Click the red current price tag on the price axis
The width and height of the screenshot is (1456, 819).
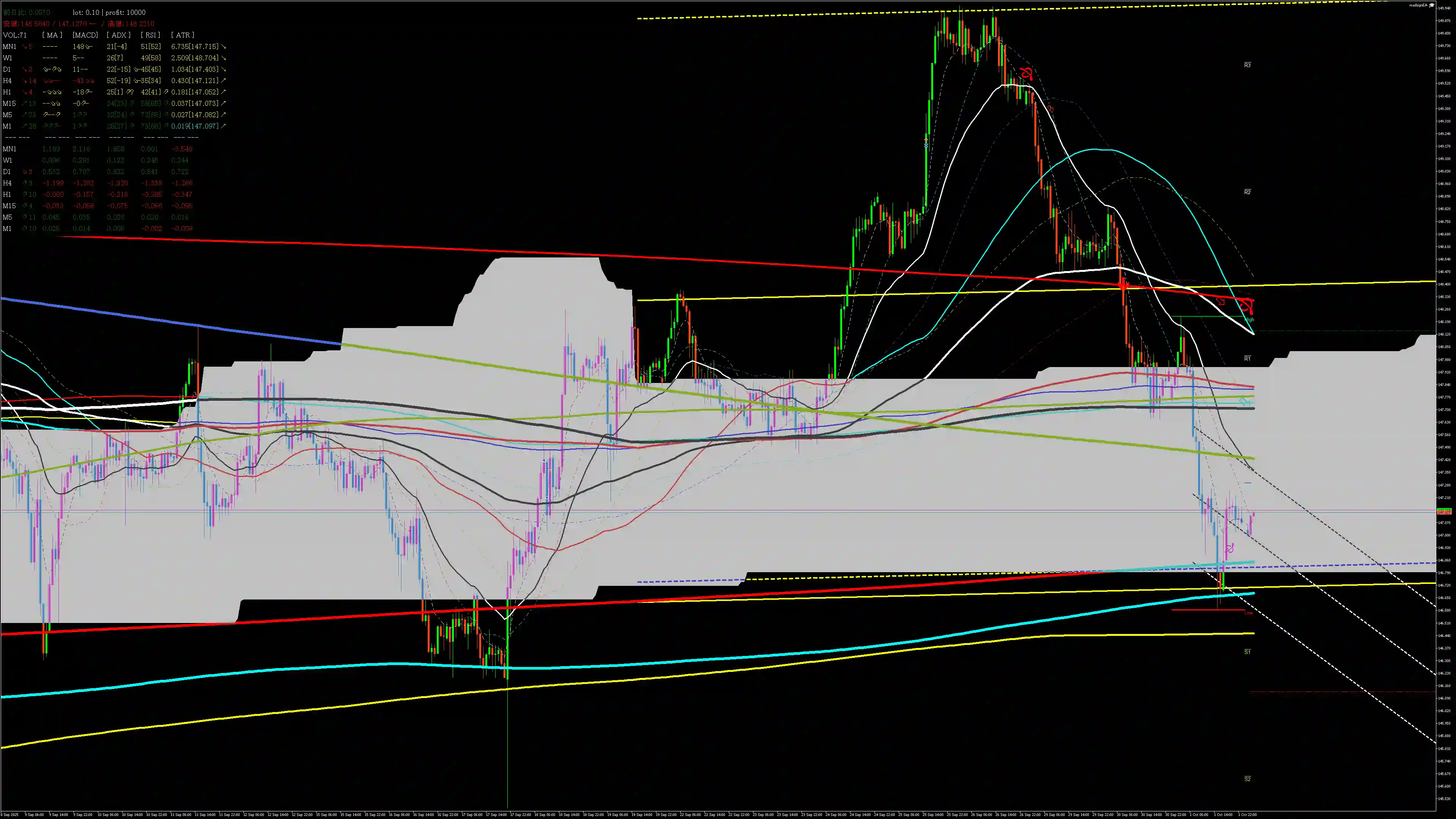pos(1444,512)
